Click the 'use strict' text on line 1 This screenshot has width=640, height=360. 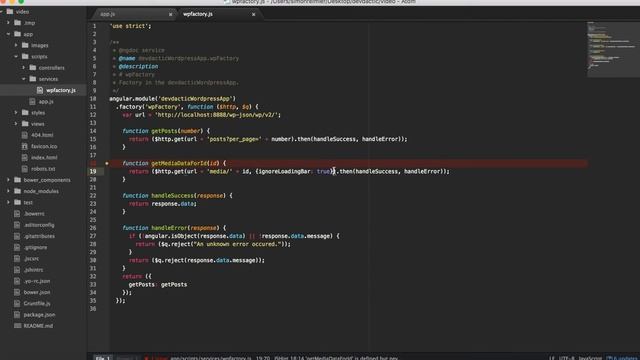130,26
